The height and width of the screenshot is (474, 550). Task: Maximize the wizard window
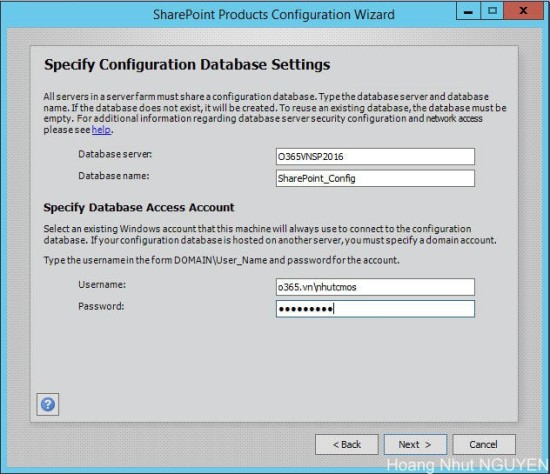click(x=492, y=11)
